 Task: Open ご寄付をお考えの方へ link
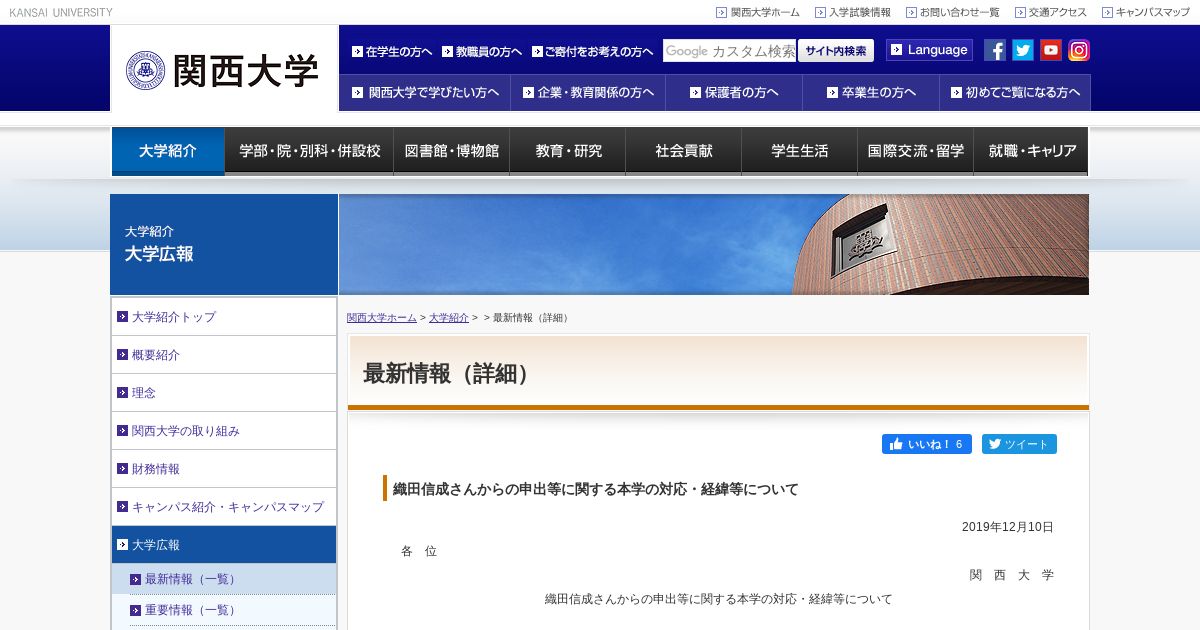[593, 51]
